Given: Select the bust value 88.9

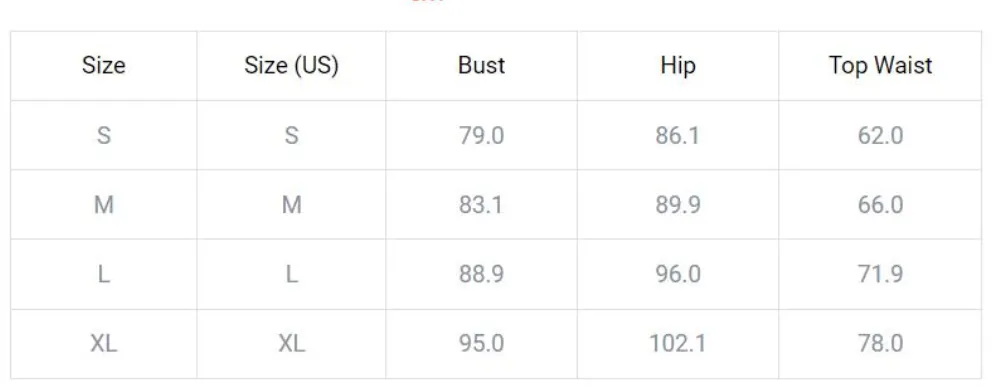Looking at the screenshot, I should [482, 274].
